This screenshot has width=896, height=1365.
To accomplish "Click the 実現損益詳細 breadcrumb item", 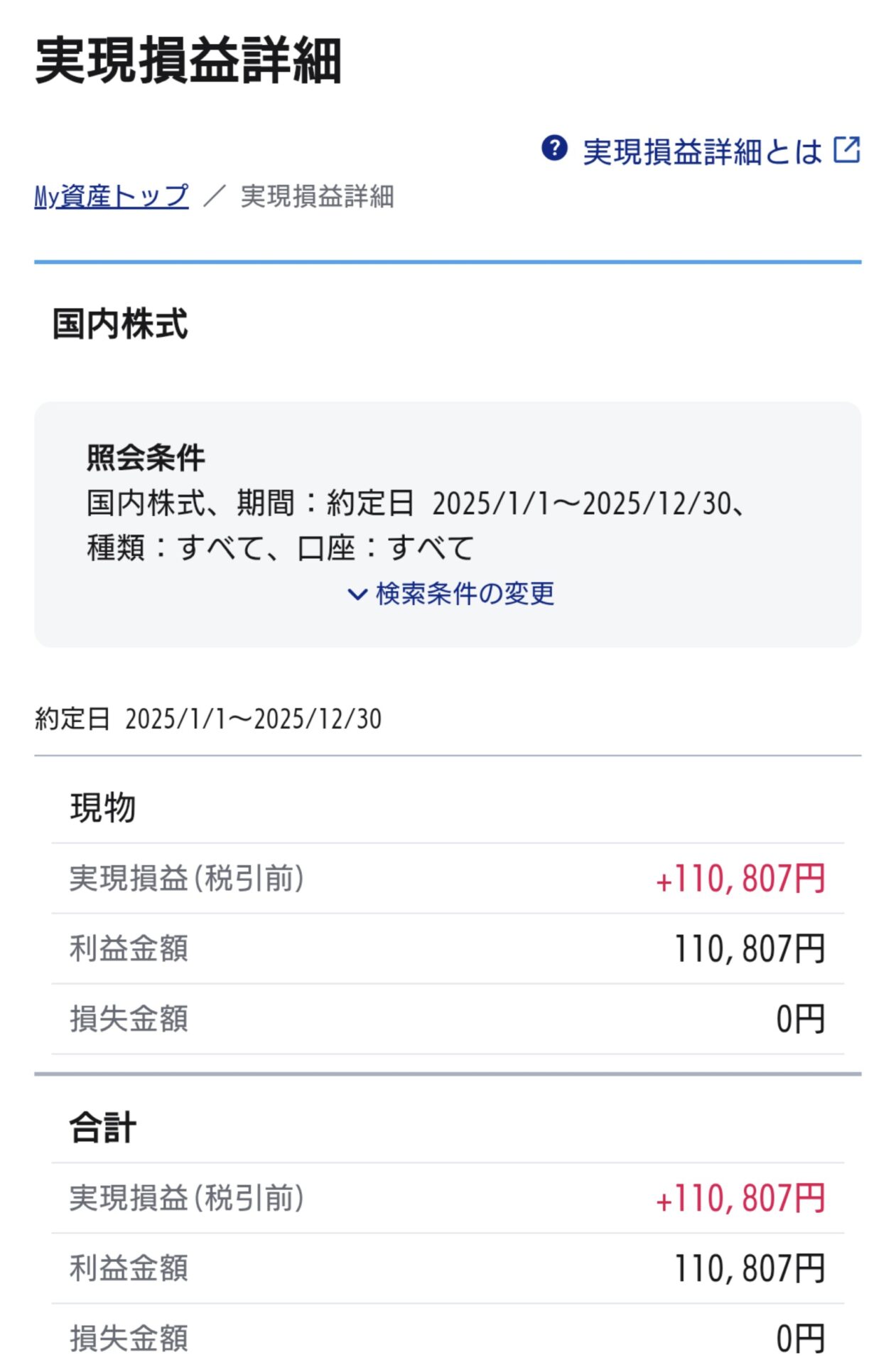I will coord(317,197).
